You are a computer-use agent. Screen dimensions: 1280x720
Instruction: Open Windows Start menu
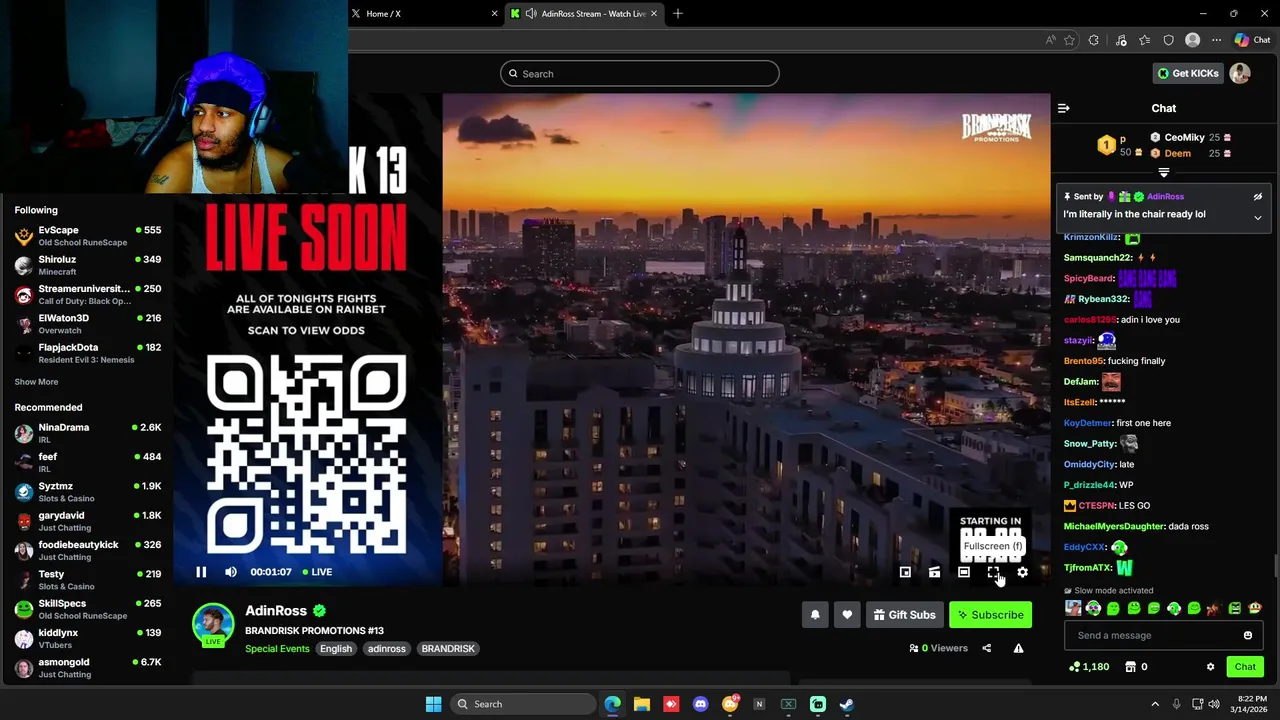click(x=433, y=704)
